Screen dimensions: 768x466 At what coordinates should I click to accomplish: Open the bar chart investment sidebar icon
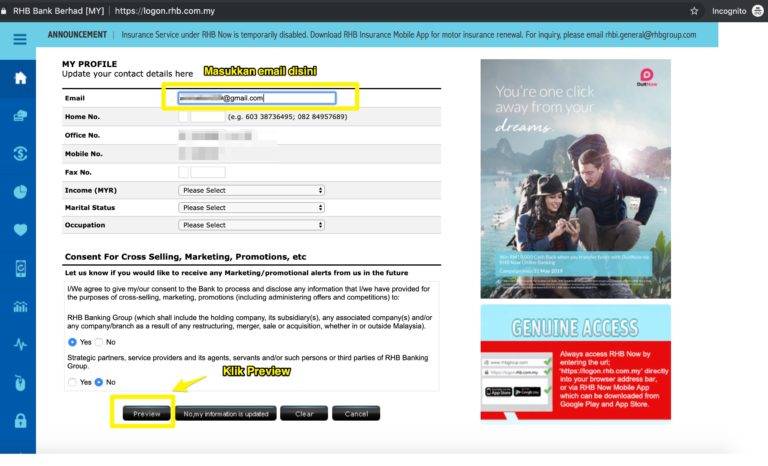(x=20, y=307)
